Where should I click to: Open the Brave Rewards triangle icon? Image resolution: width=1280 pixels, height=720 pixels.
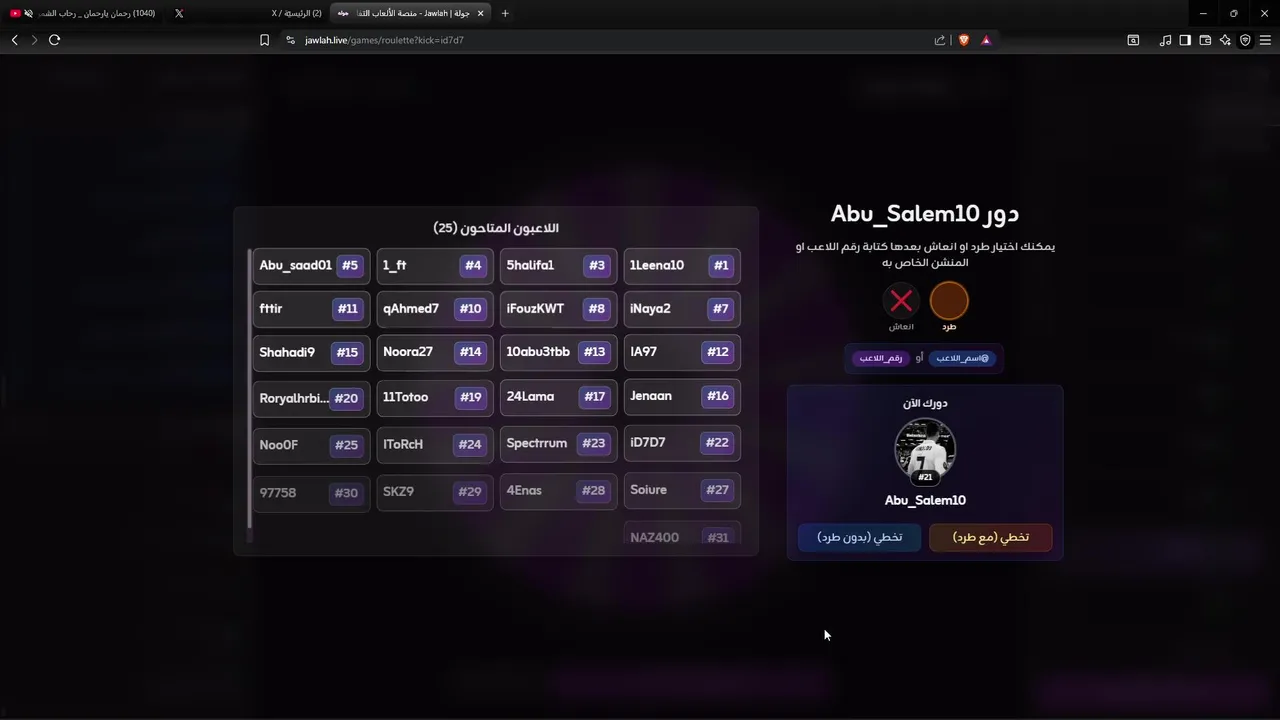click(985, 40)
